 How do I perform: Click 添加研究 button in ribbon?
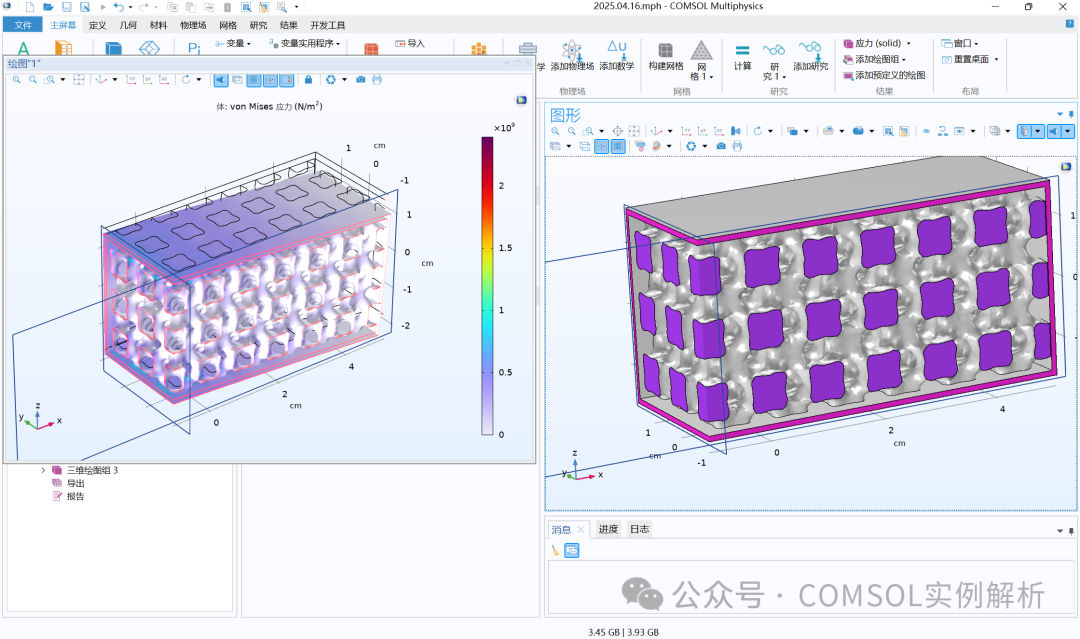(811, 56)
